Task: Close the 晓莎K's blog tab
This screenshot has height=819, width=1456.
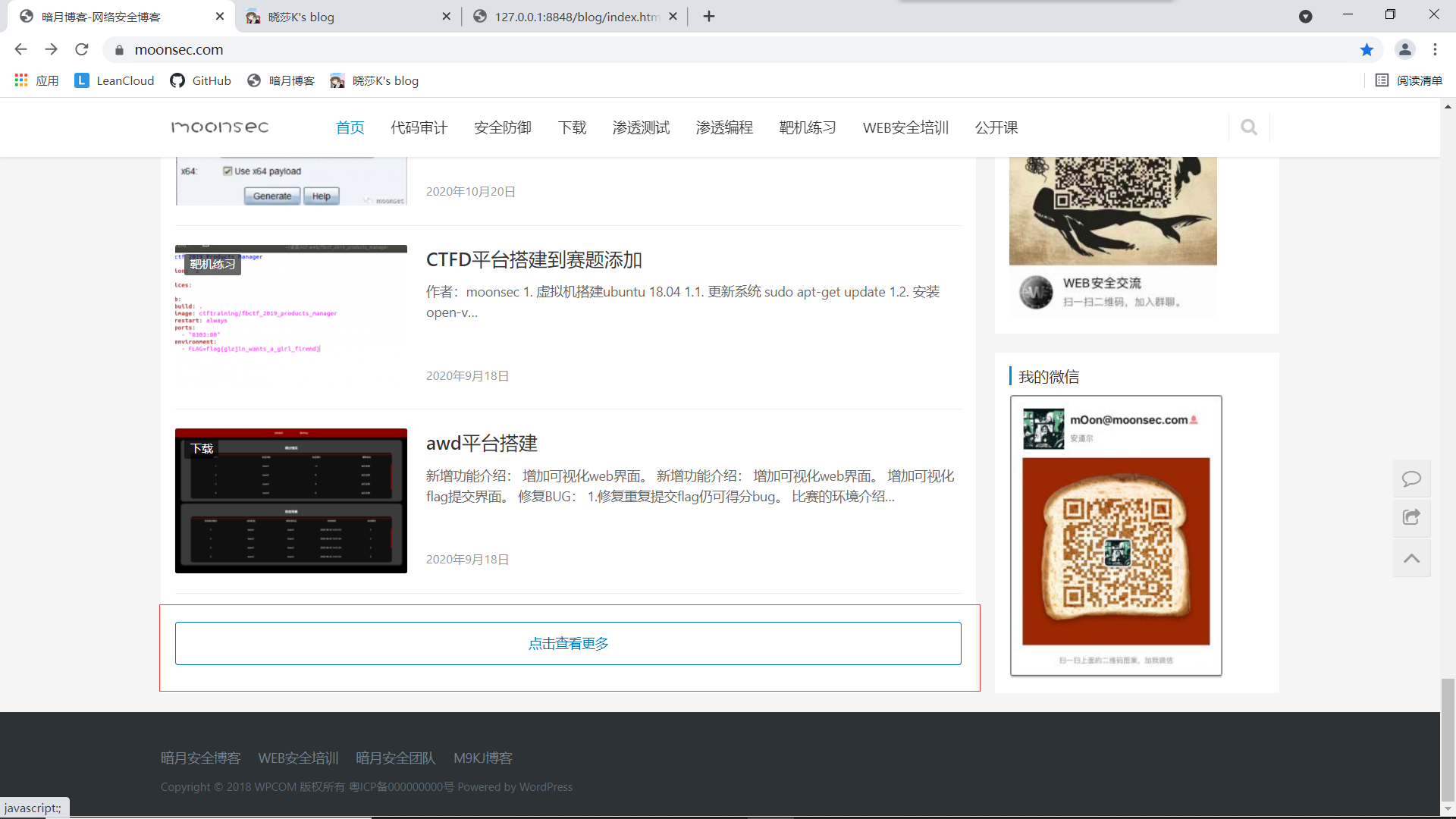Action: [446, 16]
